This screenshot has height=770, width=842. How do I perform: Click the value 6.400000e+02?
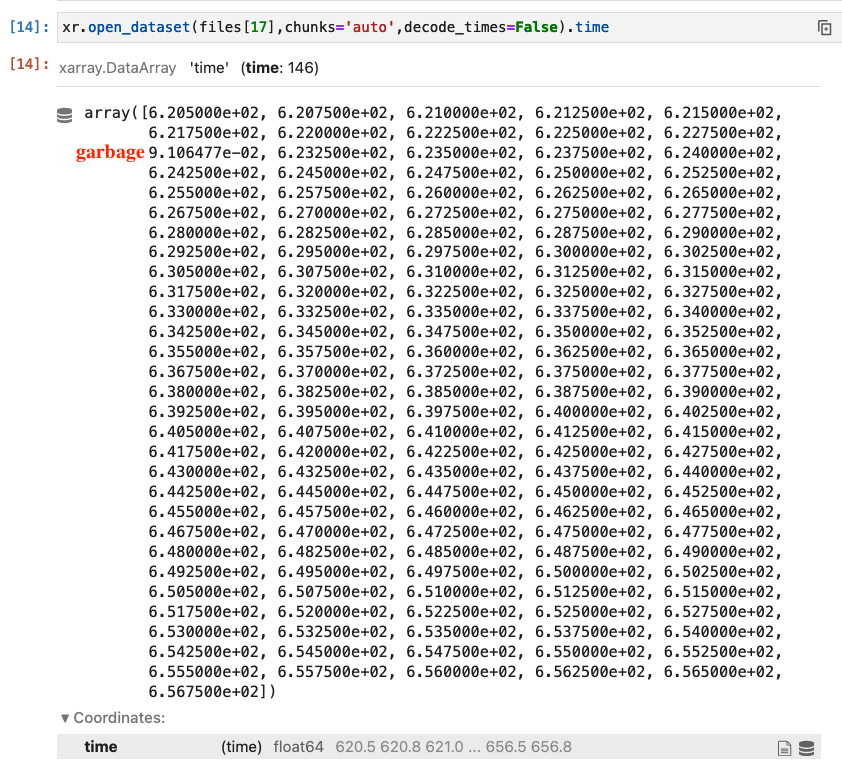click(590, 412)
